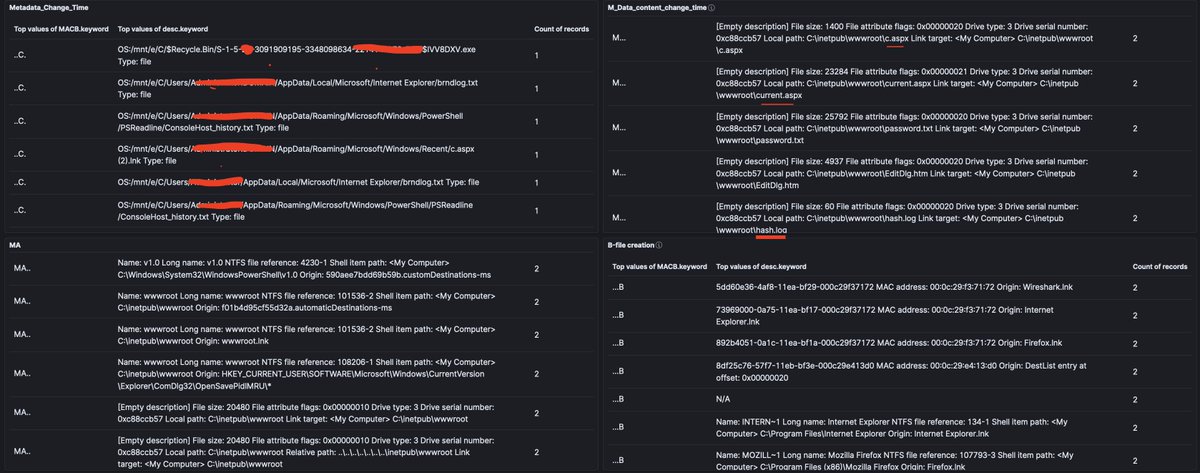Select the B-file creation panel title
Image resolution: width=1200 pixels, height=473 pixels.
(x=630, y=244)
